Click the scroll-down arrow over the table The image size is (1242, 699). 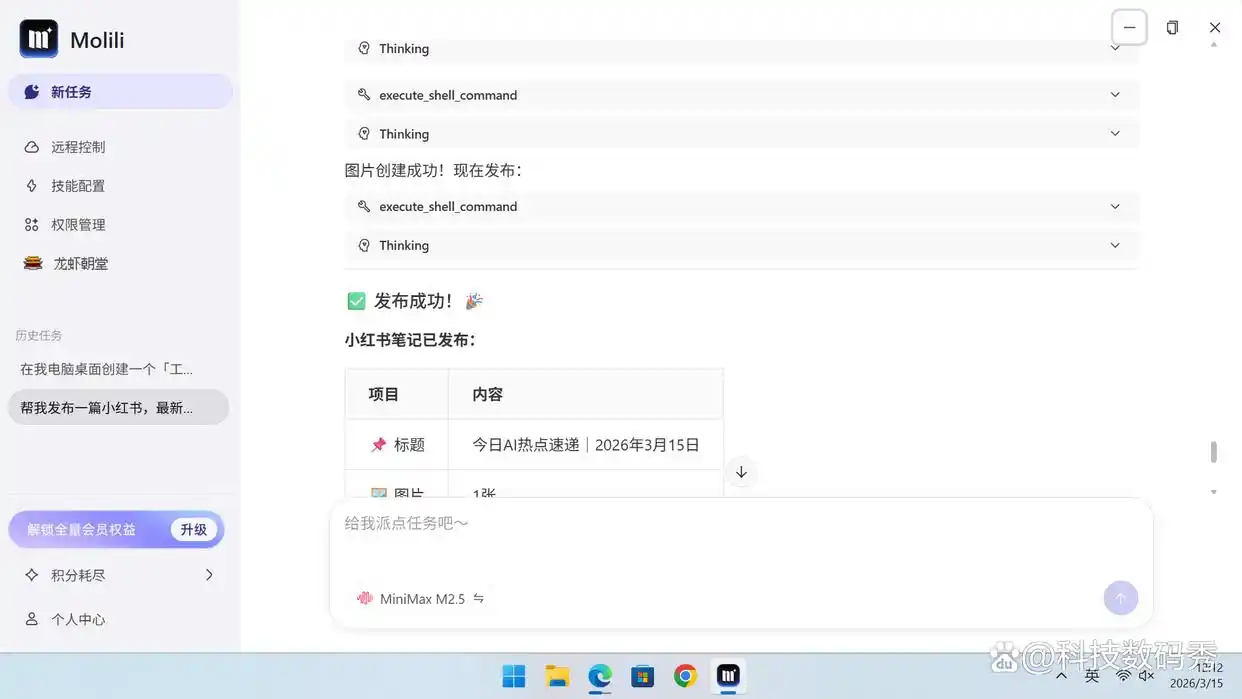coord(741,471)
